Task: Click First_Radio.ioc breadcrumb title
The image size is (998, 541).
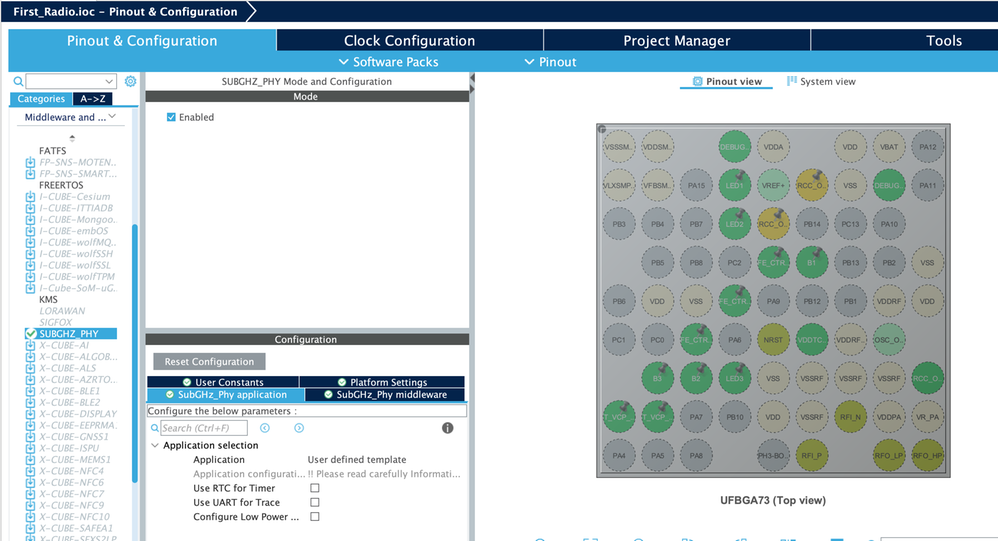Action: 125,11
